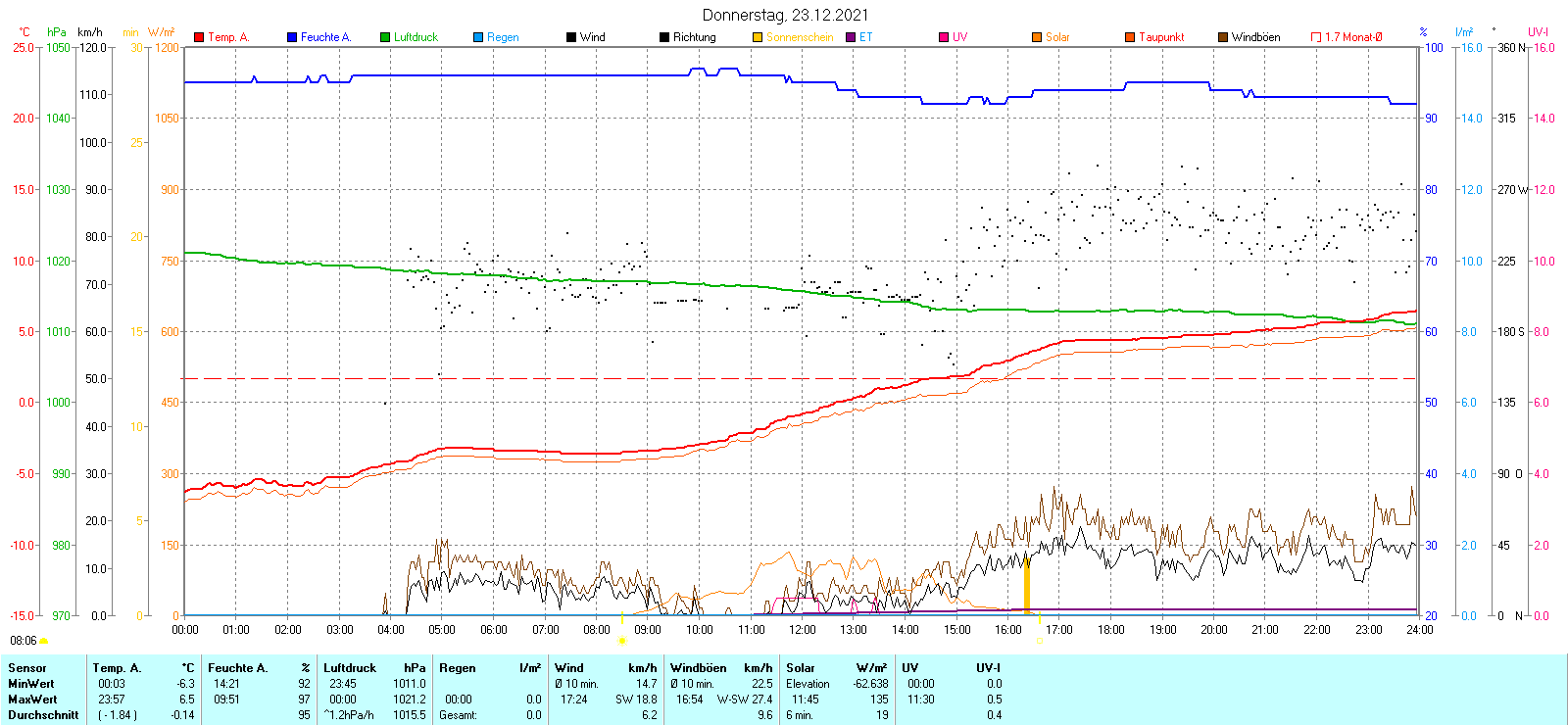
Task: Click the light-blue Regen legend swatch
Action: [x=478, y=37]
